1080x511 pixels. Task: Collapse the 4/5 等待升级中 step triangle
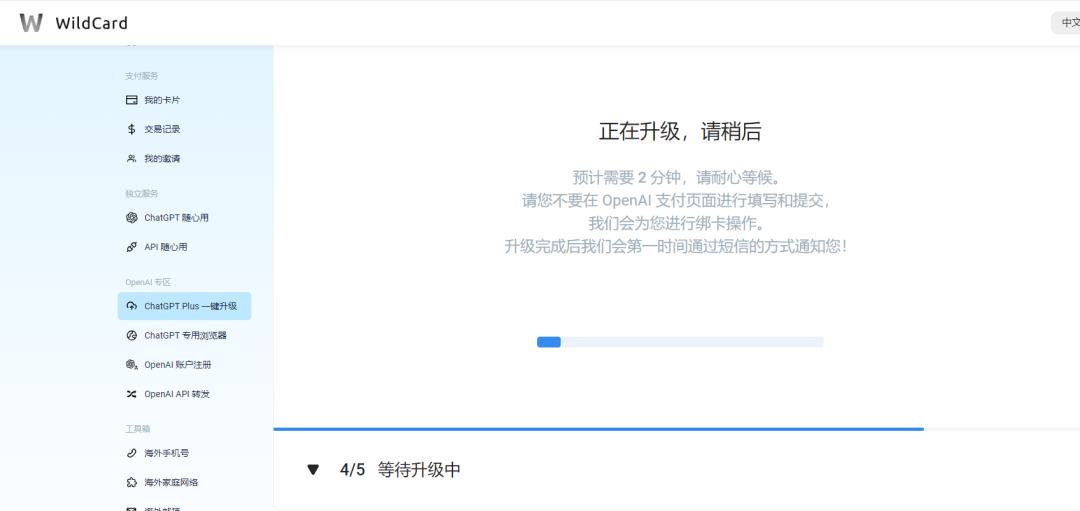313,470
